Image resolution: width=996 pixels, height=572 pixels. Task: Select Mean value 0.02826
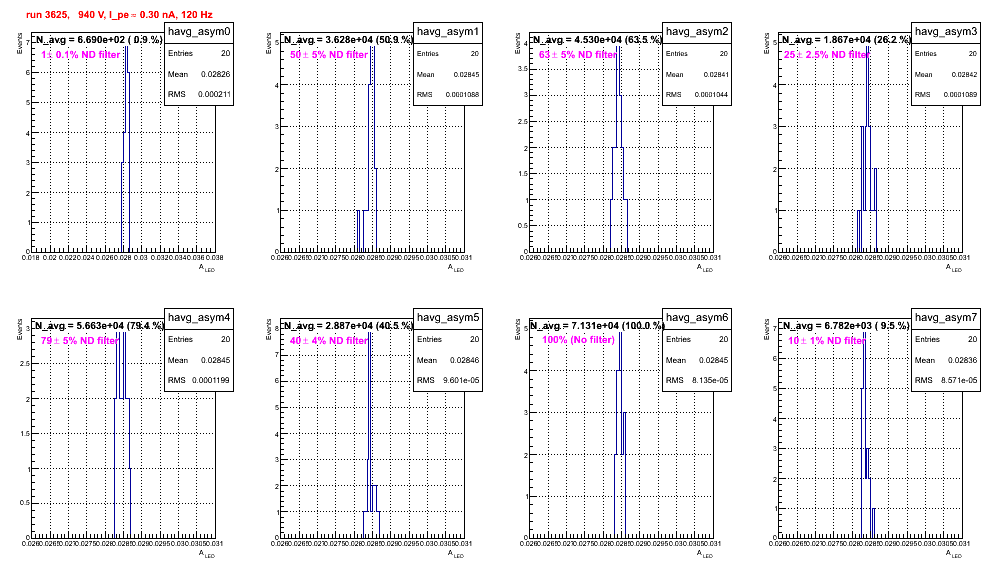216,74
